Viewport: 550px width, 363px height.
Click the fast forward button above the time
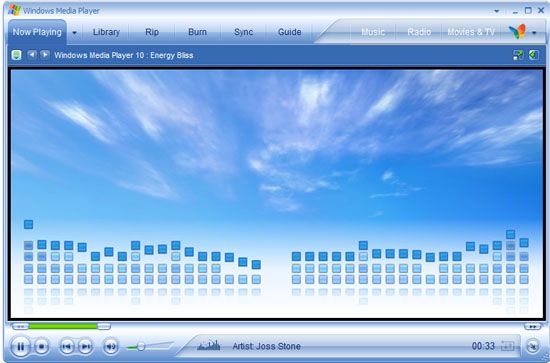pyautogui.click(x=533, y=327)
